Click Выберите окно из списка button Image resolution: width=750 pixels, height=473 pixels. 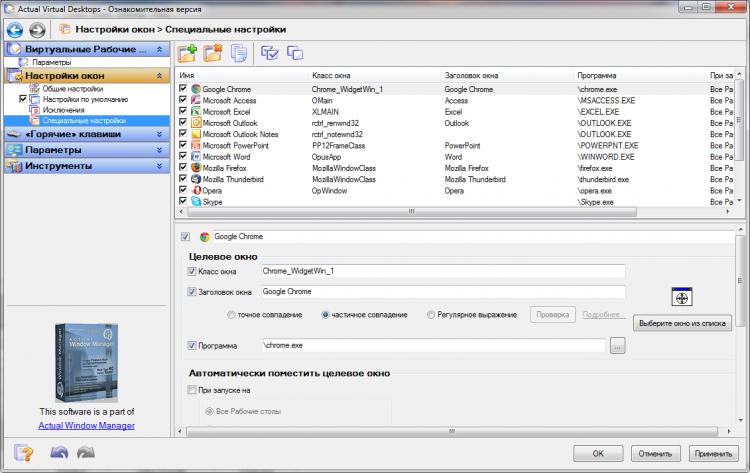(x=682, y=323)
